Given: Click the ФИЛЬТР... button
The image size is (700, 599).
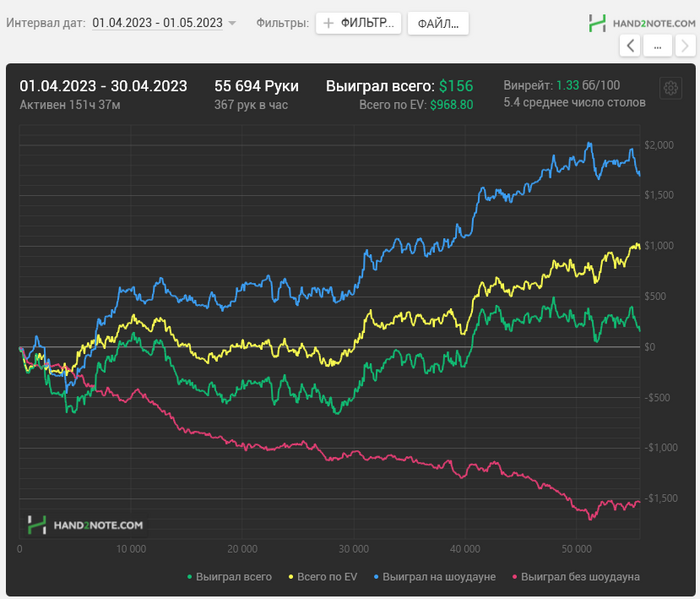Looking at the screenshot, I should [358, 23].
